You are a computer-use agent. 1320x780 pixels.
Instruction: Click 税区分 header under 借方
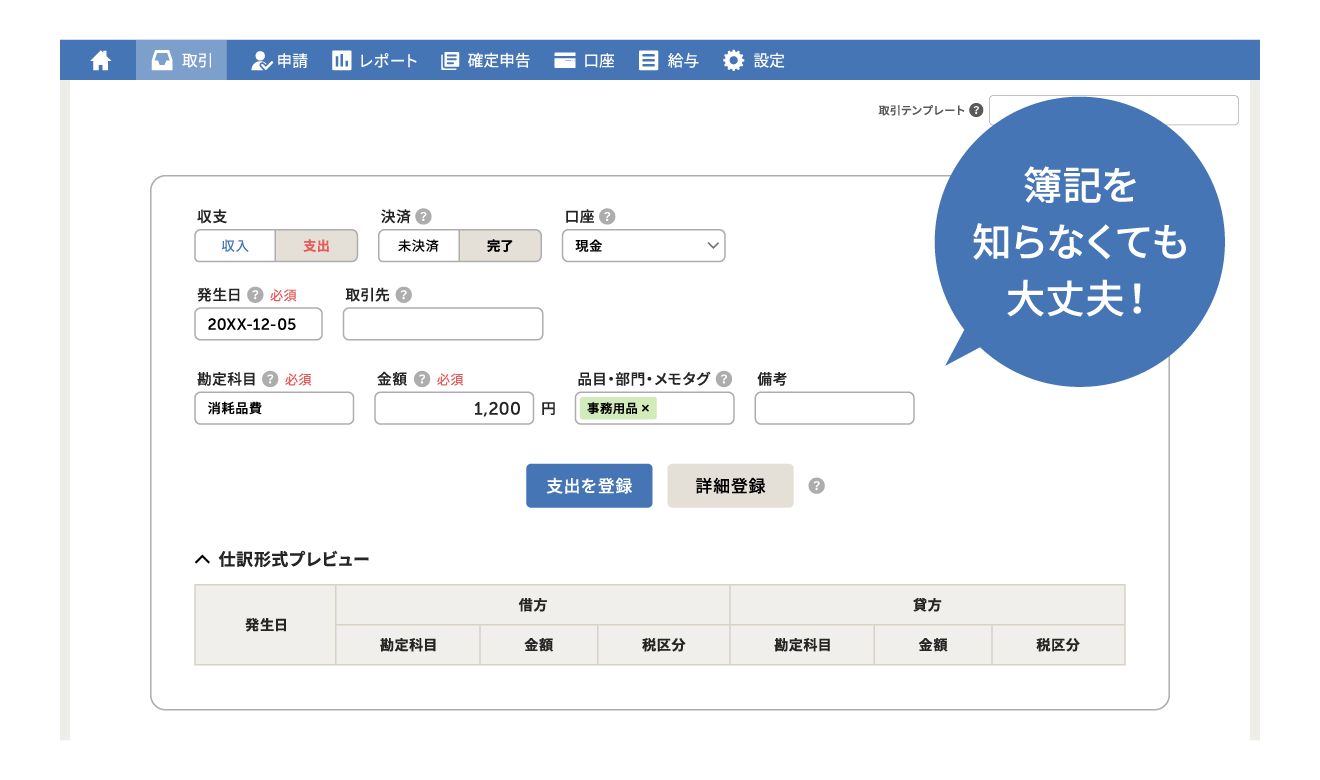664,645
